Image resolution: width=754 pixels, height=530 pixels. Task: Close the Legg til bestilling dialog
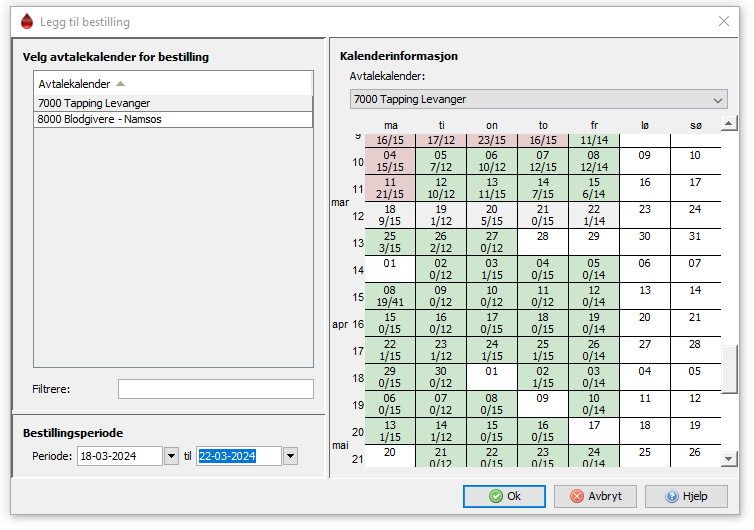[724, 21]
